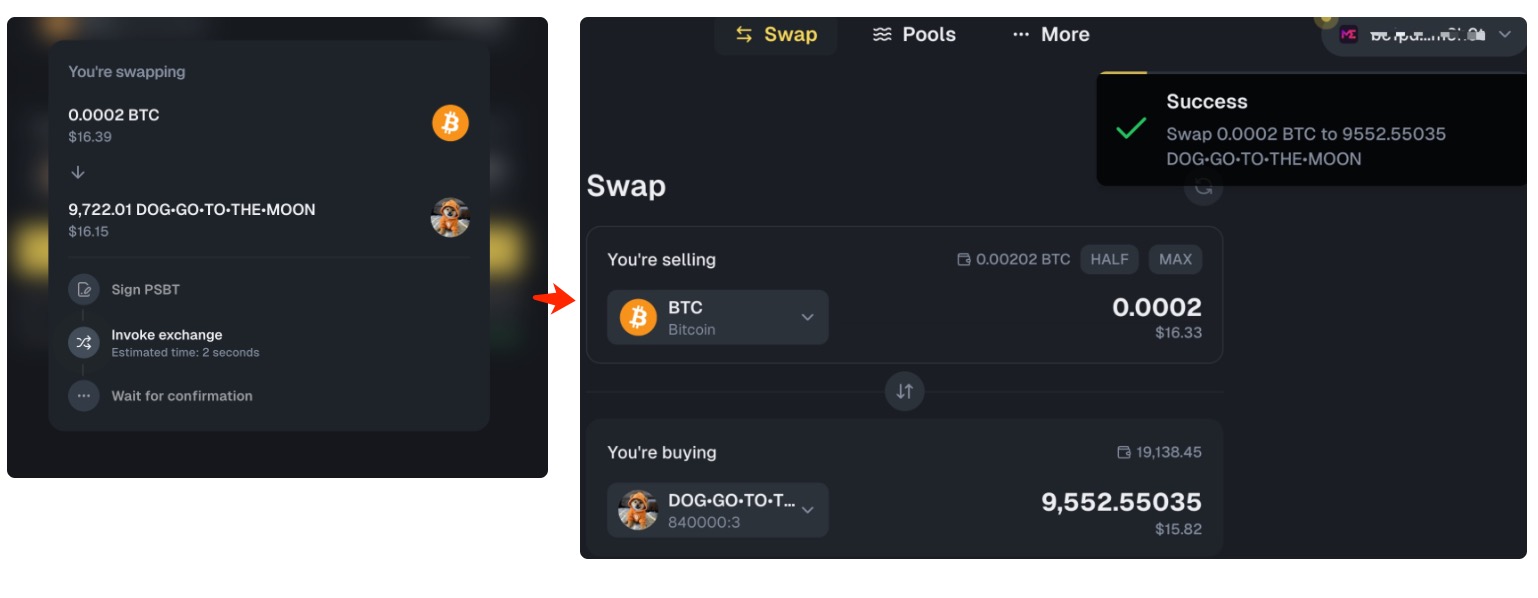
Task: Click the BTC wallet balance icon
Action: click(x=964, y=260)
